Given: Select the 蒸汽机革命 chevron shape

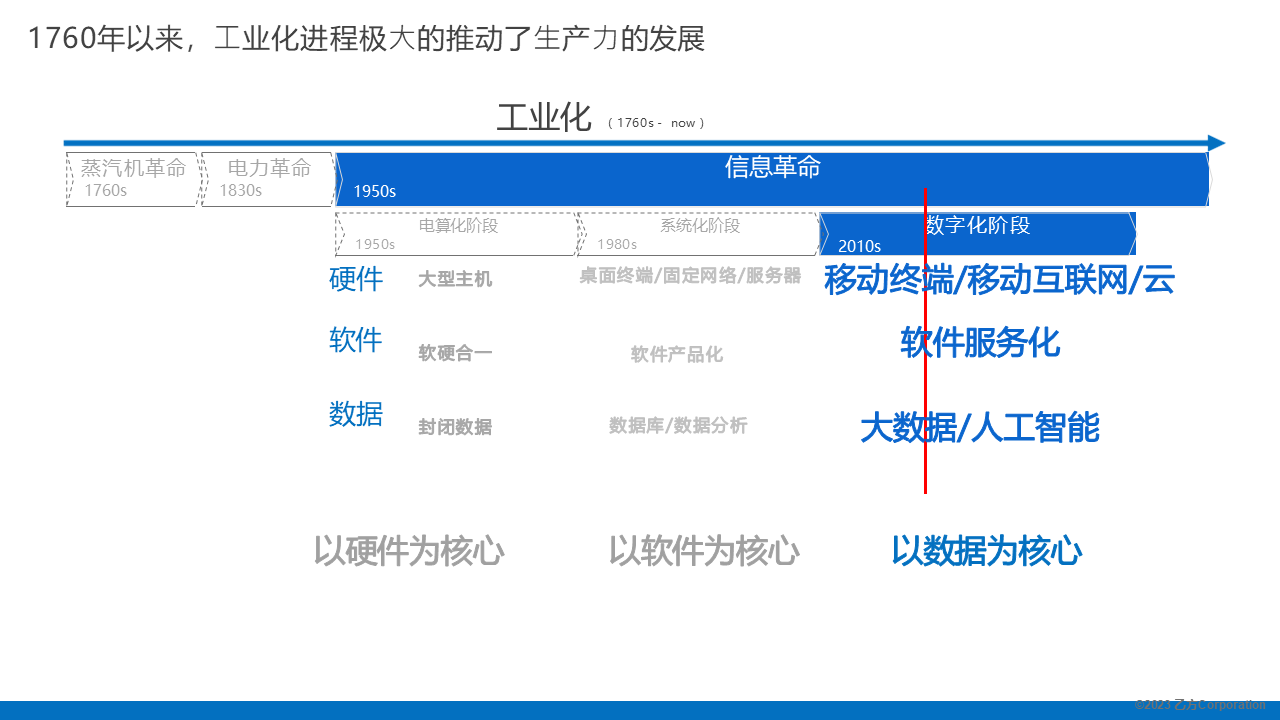Looking at the screenshot, I should (133, 179).
